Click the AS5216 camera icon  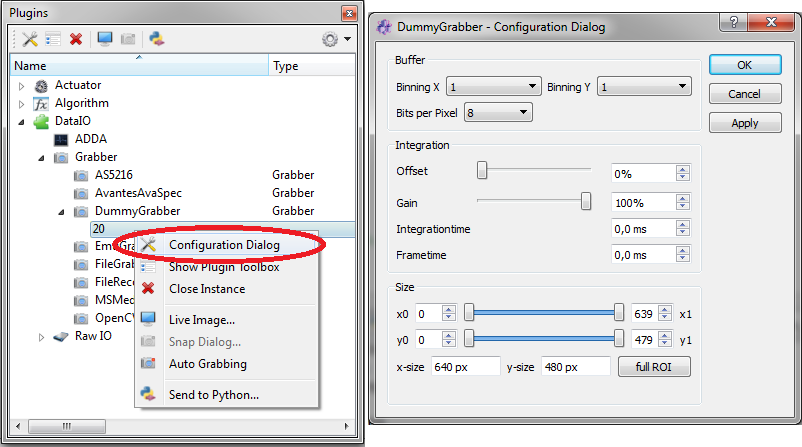tap(81, 176)
